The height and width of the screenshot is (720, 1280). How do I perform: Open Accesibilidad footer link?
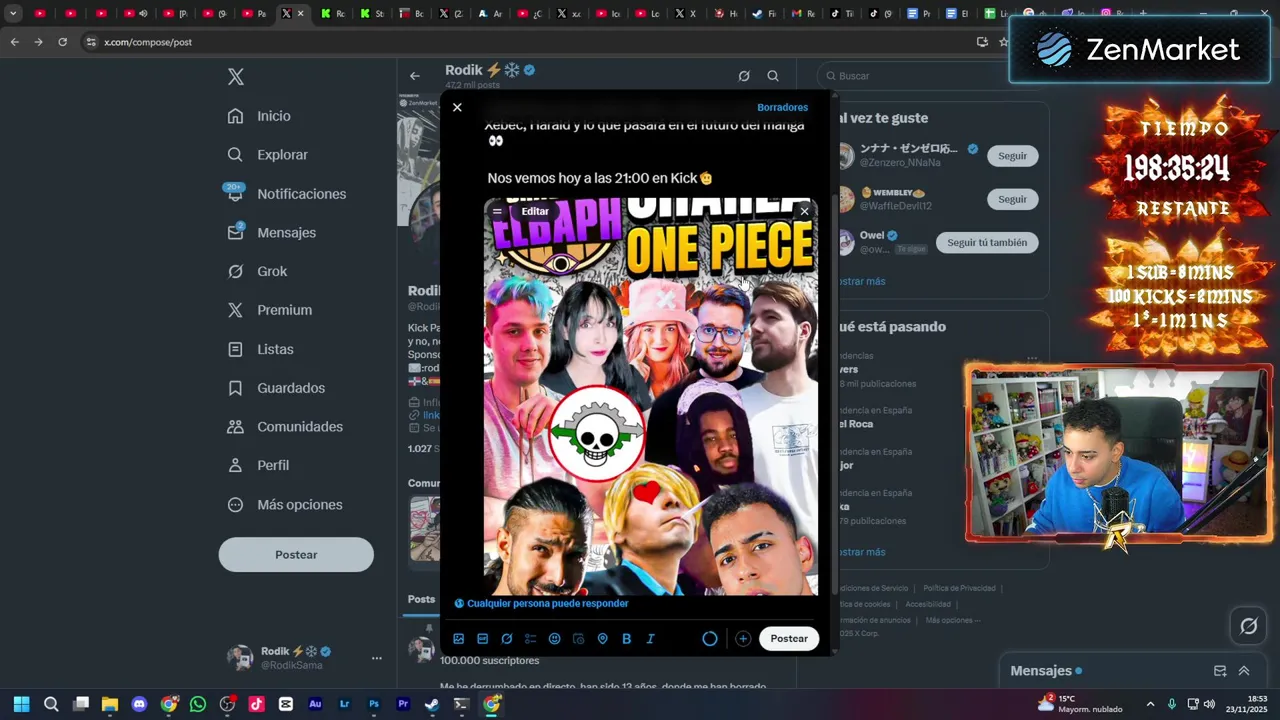pyautogui.click(x=928, y=604)
